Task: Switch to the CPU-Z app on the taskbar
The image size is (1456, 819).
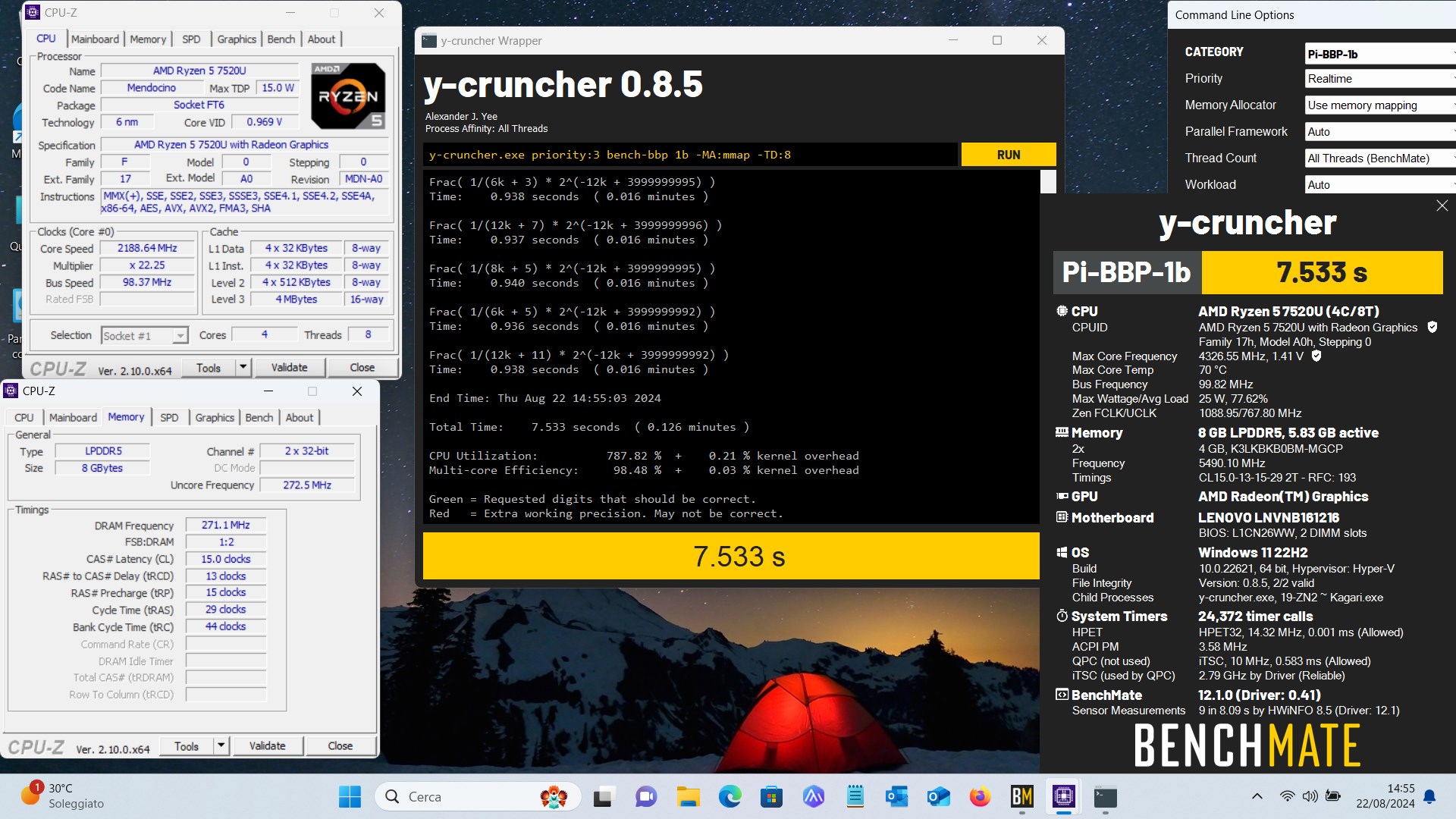Action: (x=1063, y=797)
